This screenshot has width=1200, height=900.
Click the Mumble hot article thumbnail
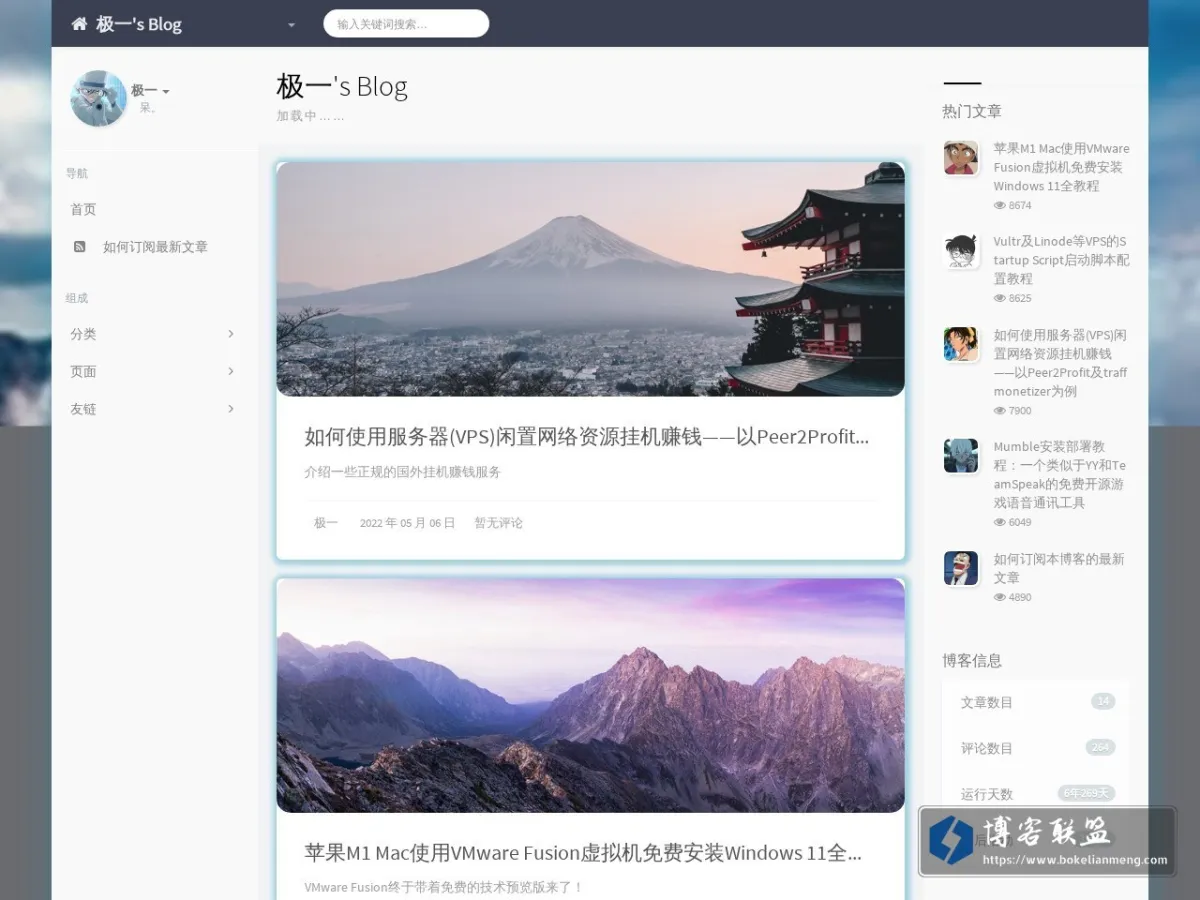(x=961, y=456)
